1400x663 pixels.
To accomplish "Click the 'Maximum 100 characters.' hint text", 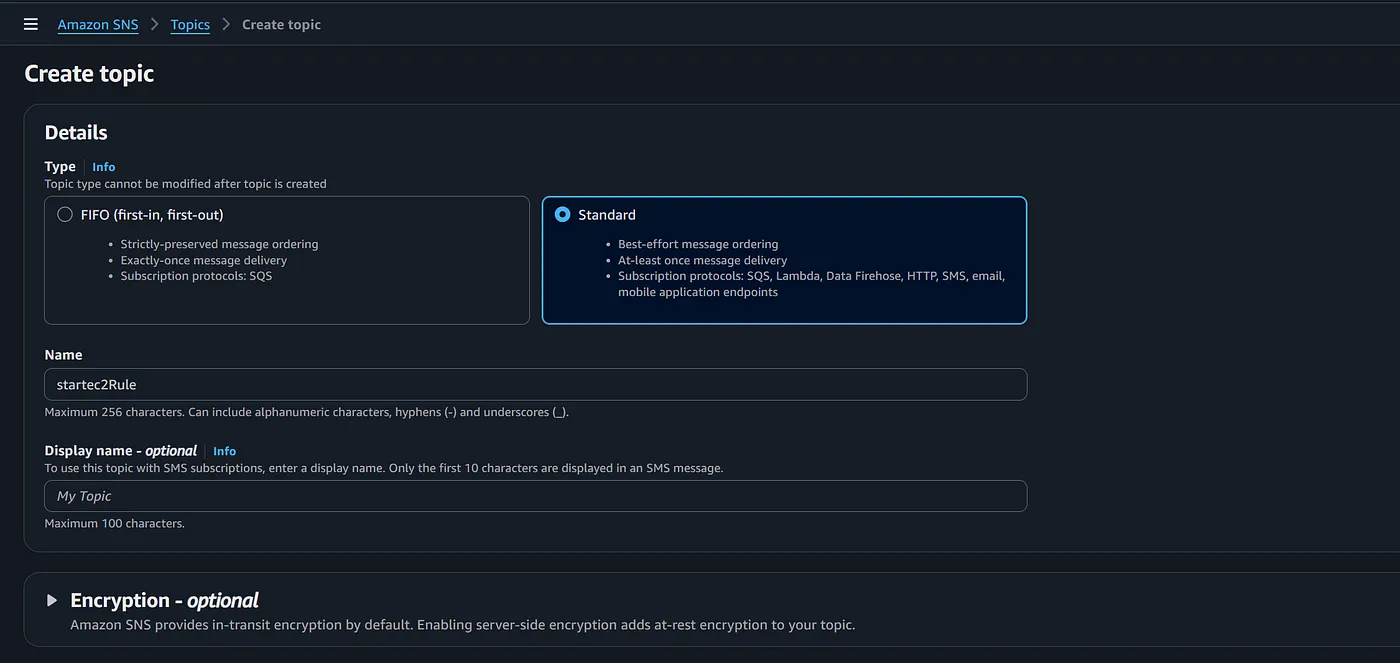I will pyautogui.click(x=115, y=523).
